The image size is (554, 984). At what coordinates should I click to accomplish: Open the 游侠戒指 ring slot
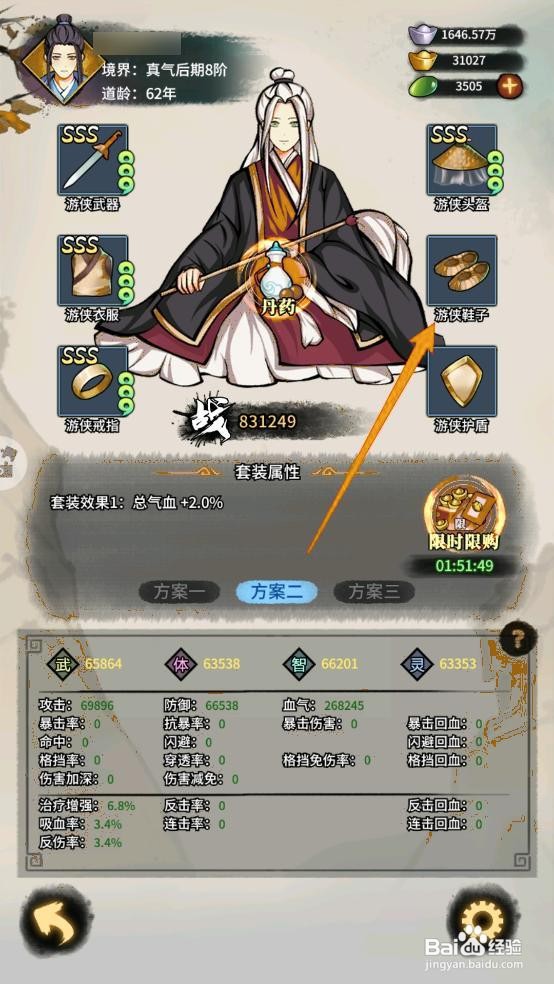[93, 381]
